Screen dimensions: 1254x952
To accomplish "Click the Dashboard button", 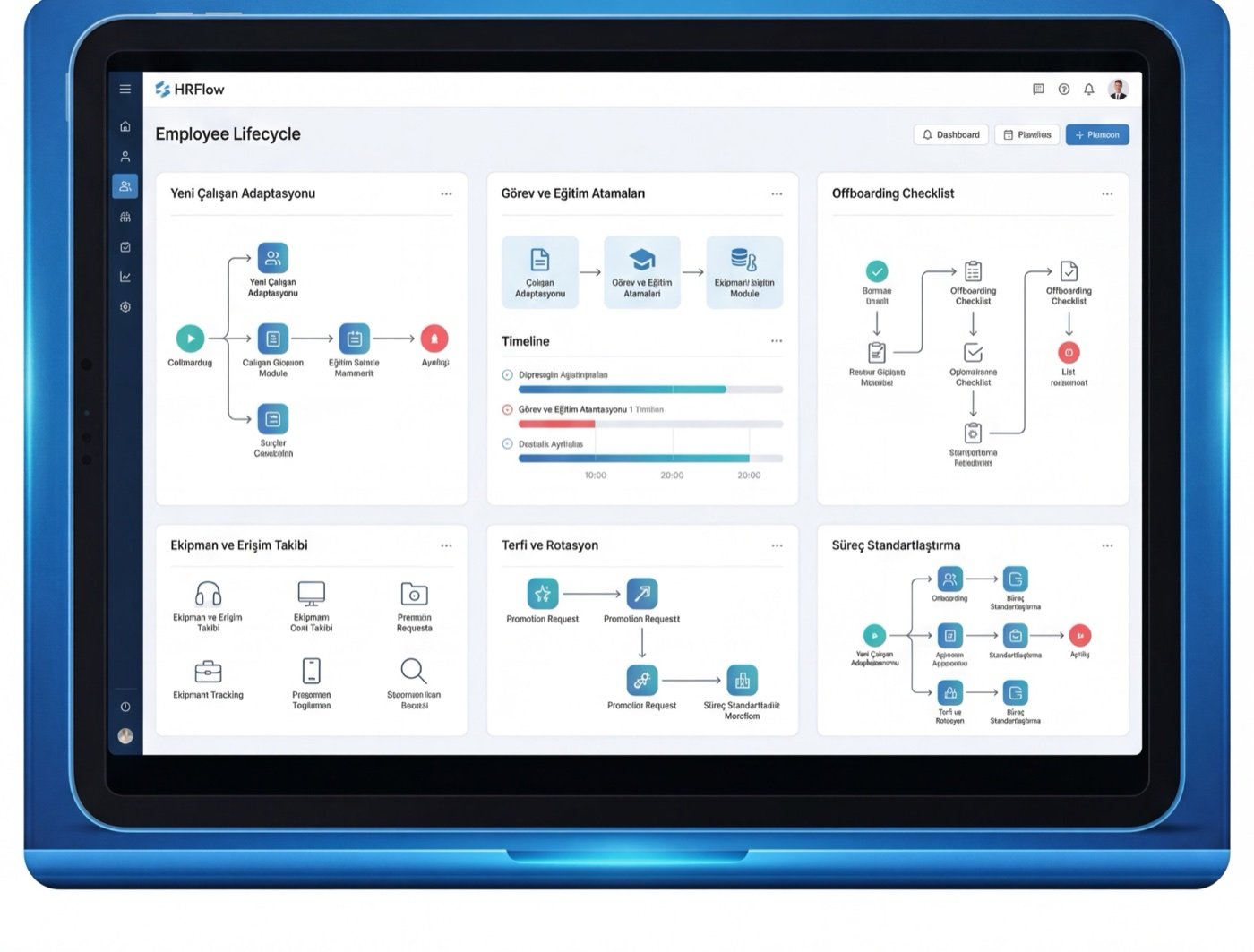I will tap(951, 134).
